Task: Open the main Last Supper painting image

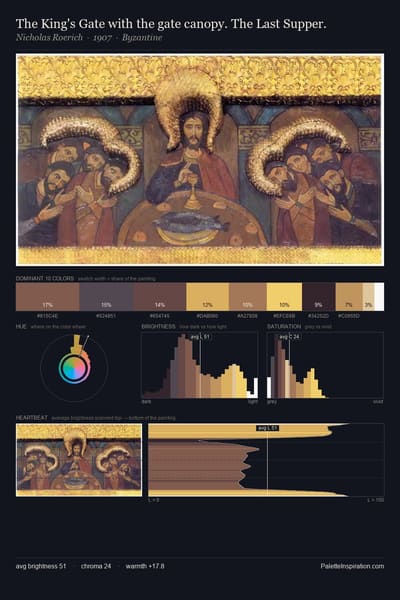Action: click(200, 160)
